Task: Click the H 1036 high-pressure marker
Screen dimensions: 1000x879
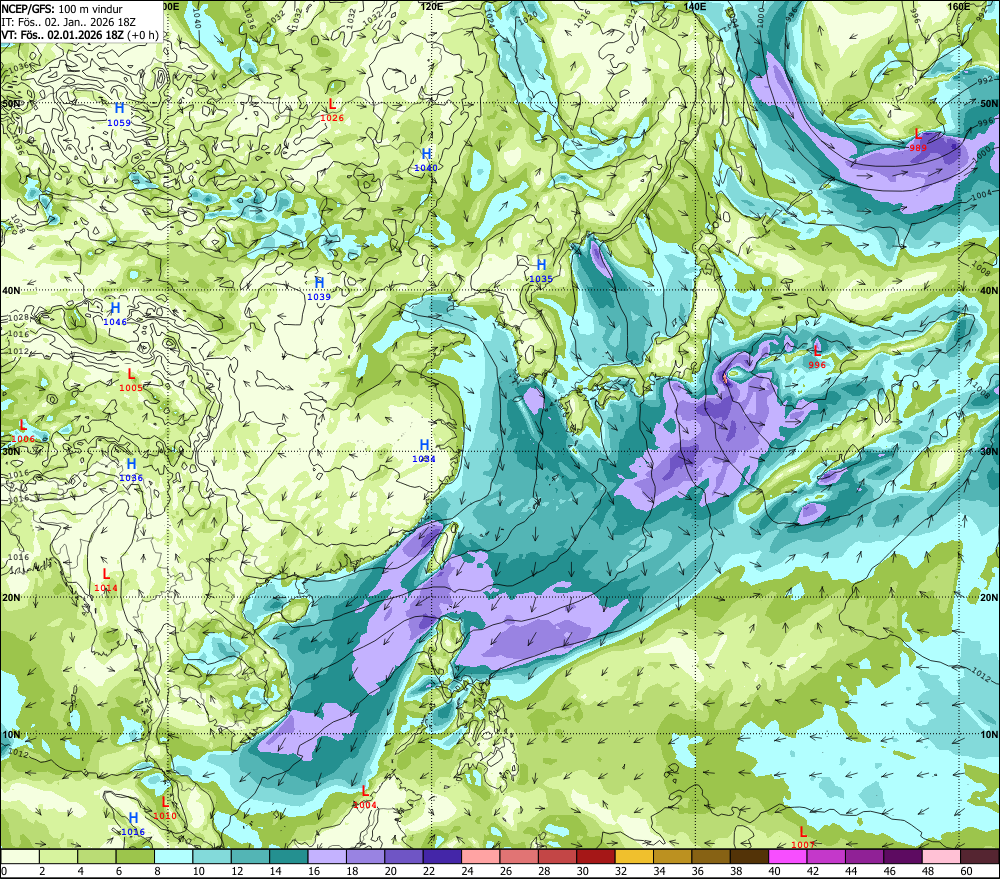Action: click(131, 470)
